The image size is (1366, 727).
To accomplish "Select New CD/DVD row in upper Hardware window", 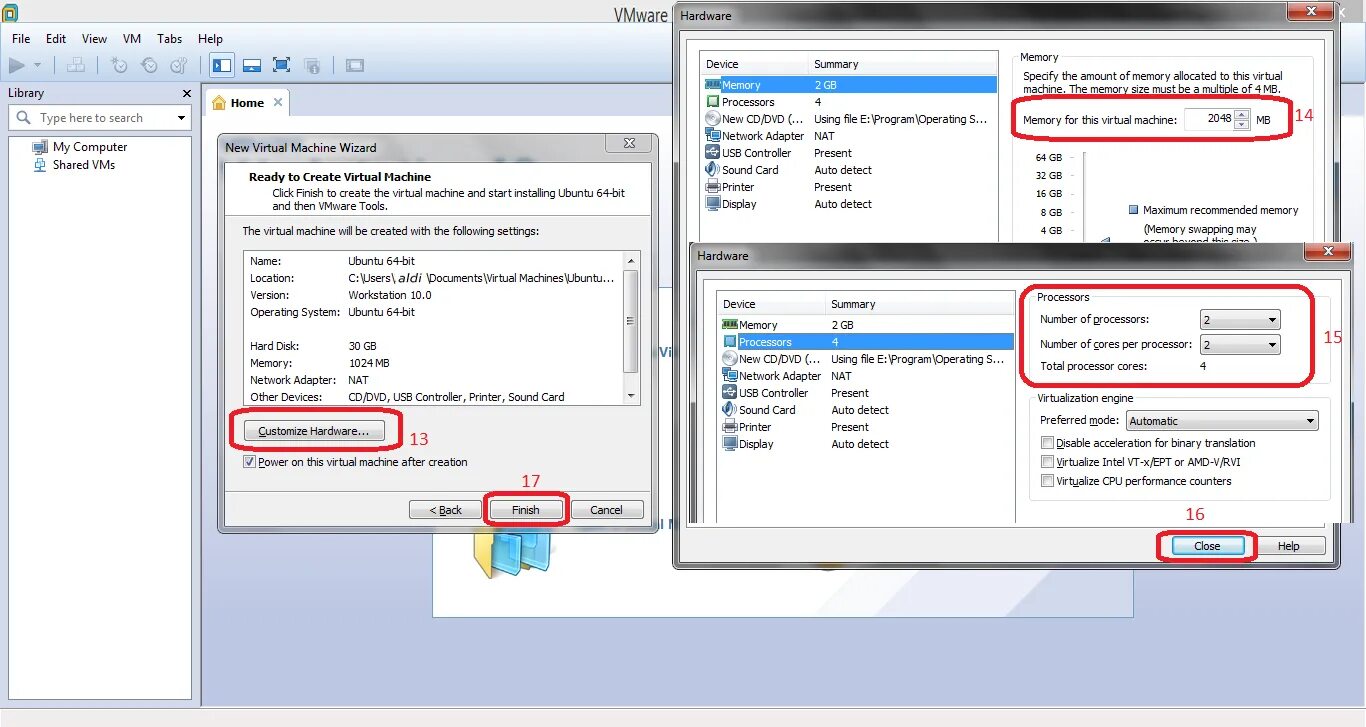I will coord(849,119).
